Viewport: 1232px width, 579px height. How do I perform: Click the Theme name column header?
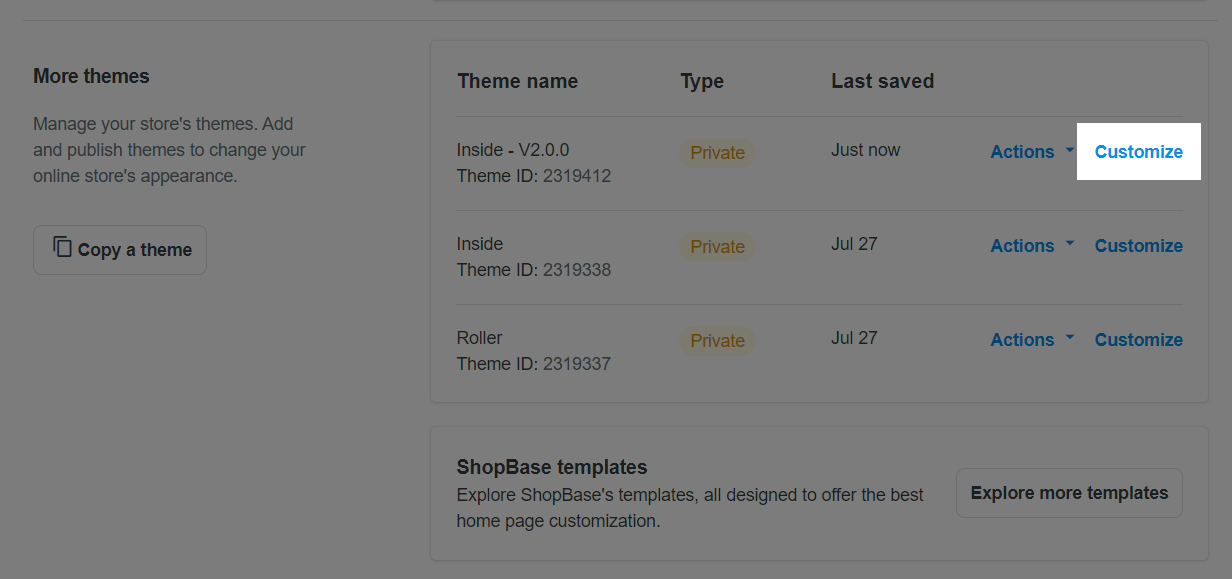[517, 82]
